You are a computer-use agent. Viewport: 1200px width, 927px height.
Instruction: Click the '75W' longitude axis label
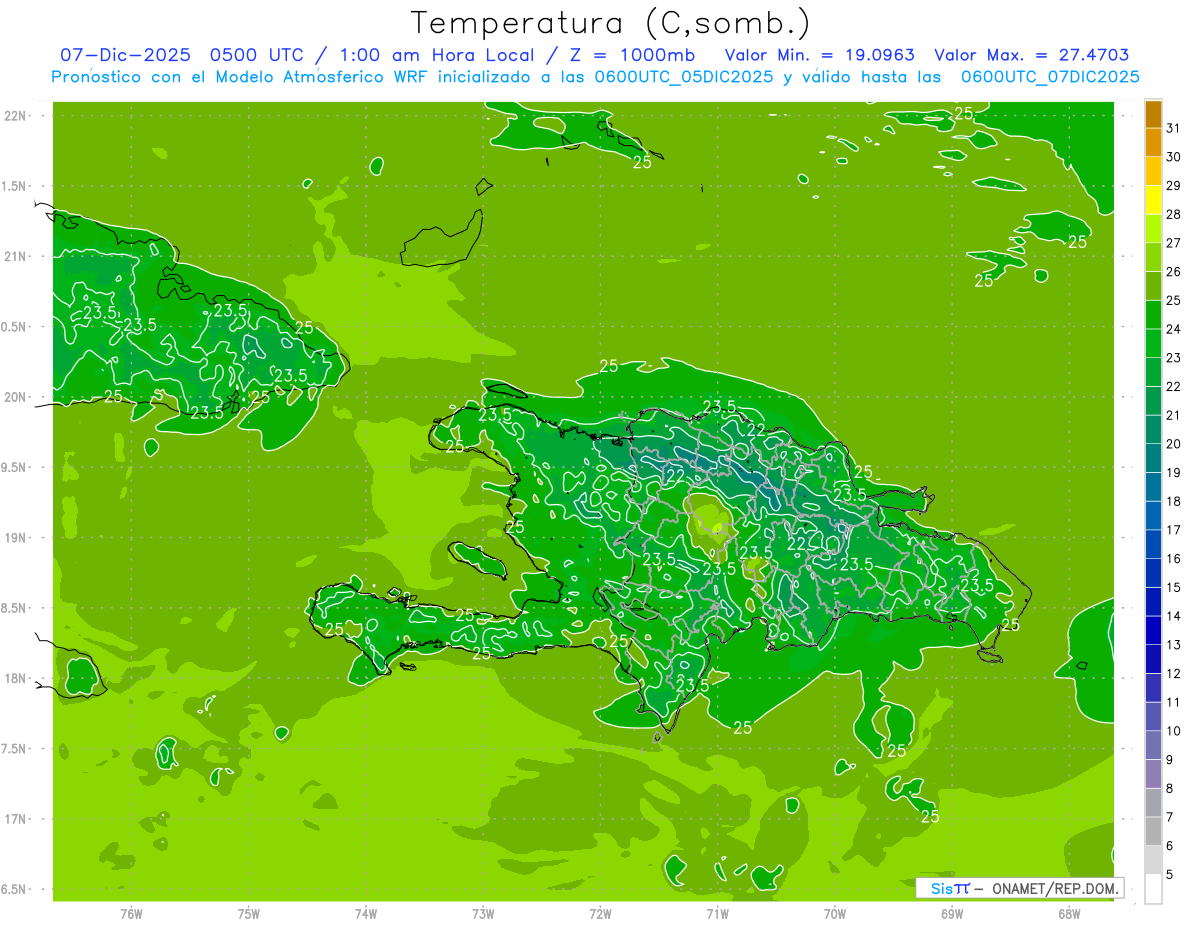[x=249, y=914]
